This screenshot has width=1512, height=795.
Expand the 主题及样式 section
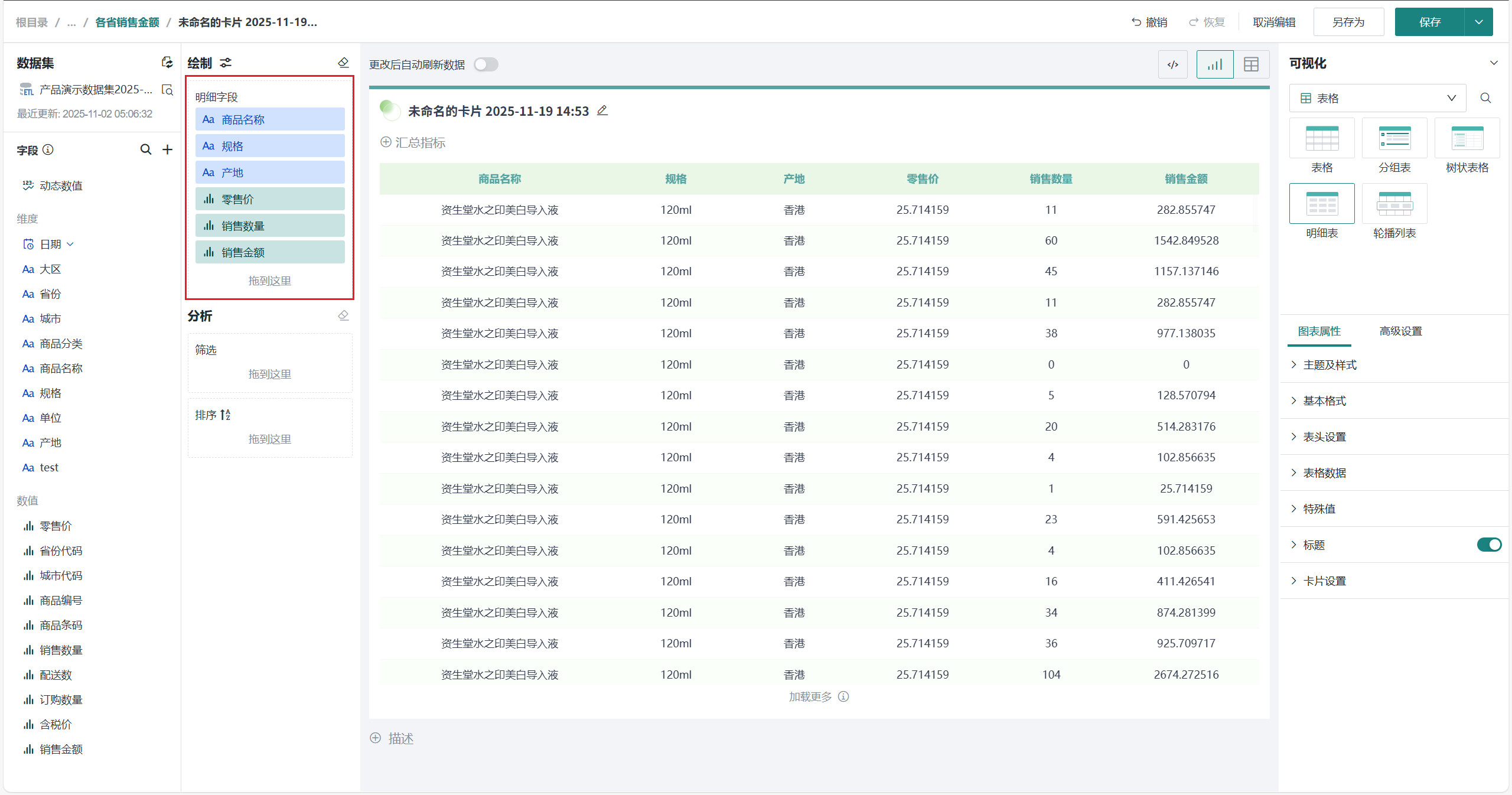(x=1329, y=365)
